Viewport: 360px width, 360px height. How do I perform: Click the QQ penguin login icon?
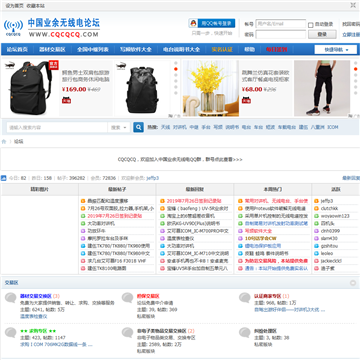(x=193, y=23)
